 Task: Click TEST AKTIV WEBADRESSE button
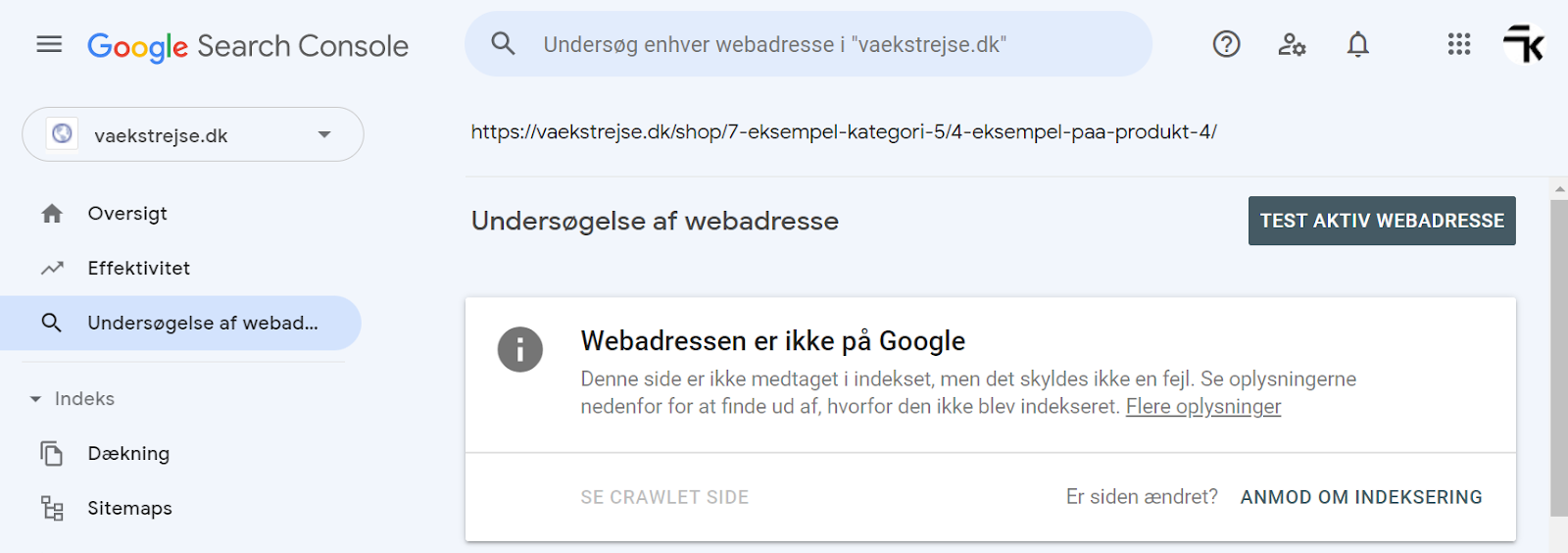[1382, 221]
